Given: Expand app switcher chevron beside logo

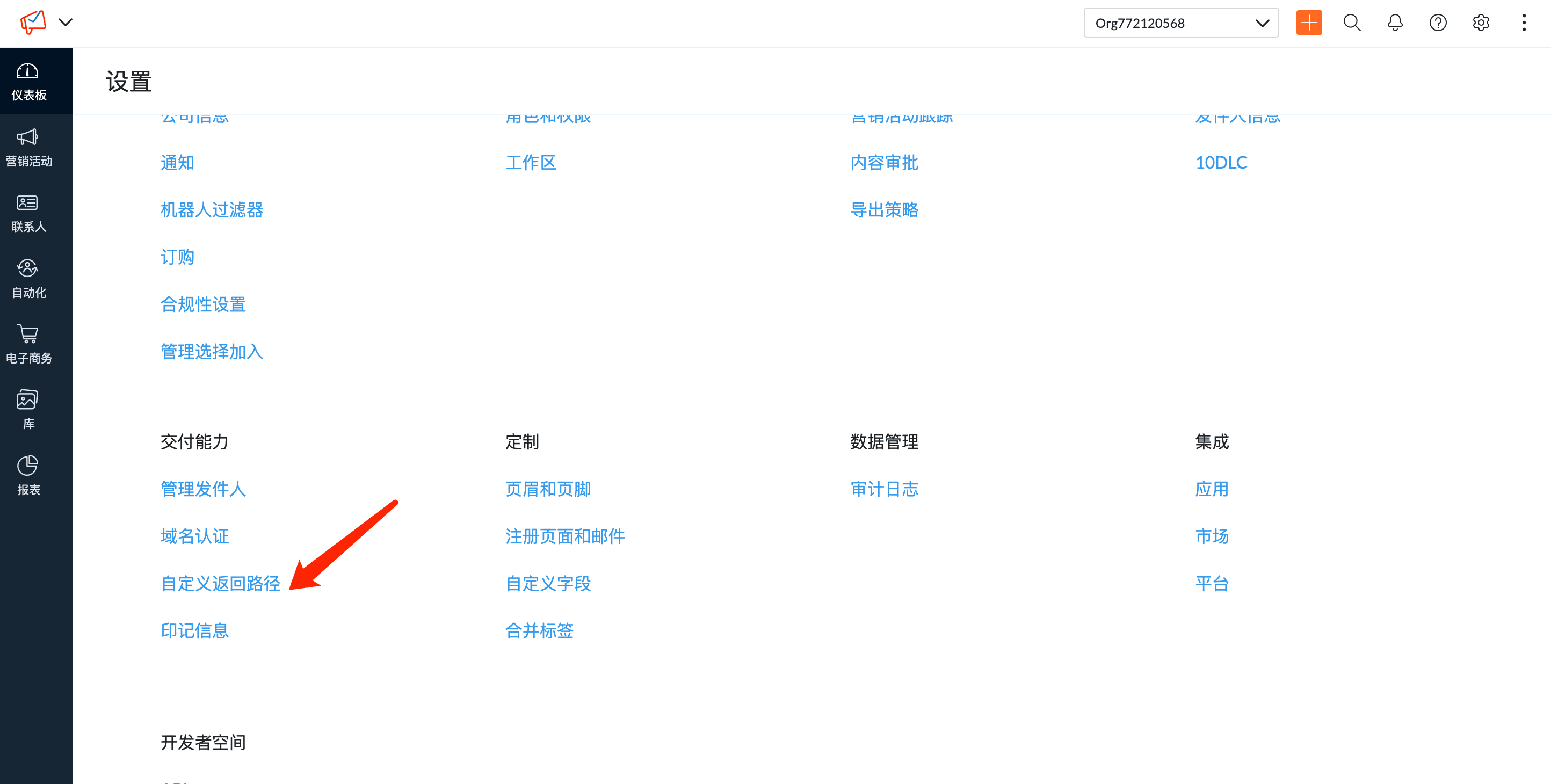Looking at the screenshot, I should [x=65, y=23].
